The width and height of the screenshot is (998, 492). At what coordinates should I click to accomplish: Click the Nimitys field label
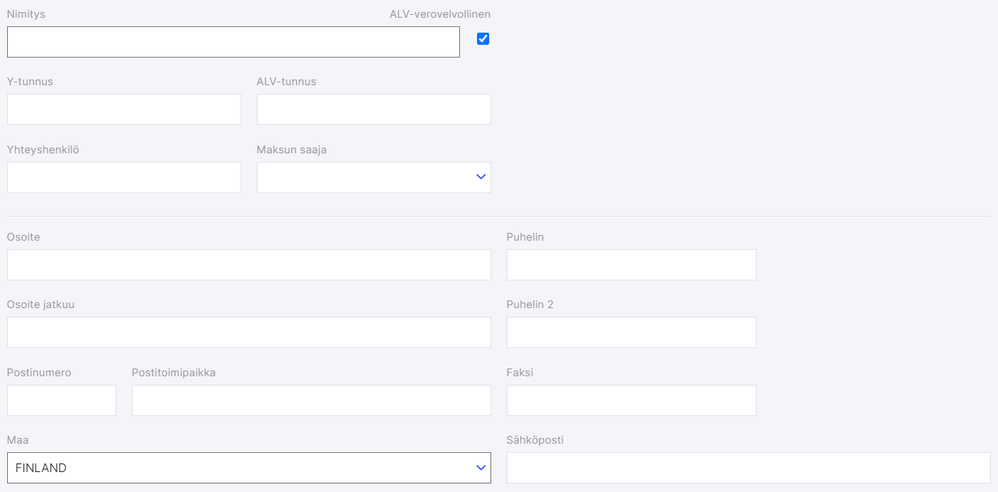[26, 15]
